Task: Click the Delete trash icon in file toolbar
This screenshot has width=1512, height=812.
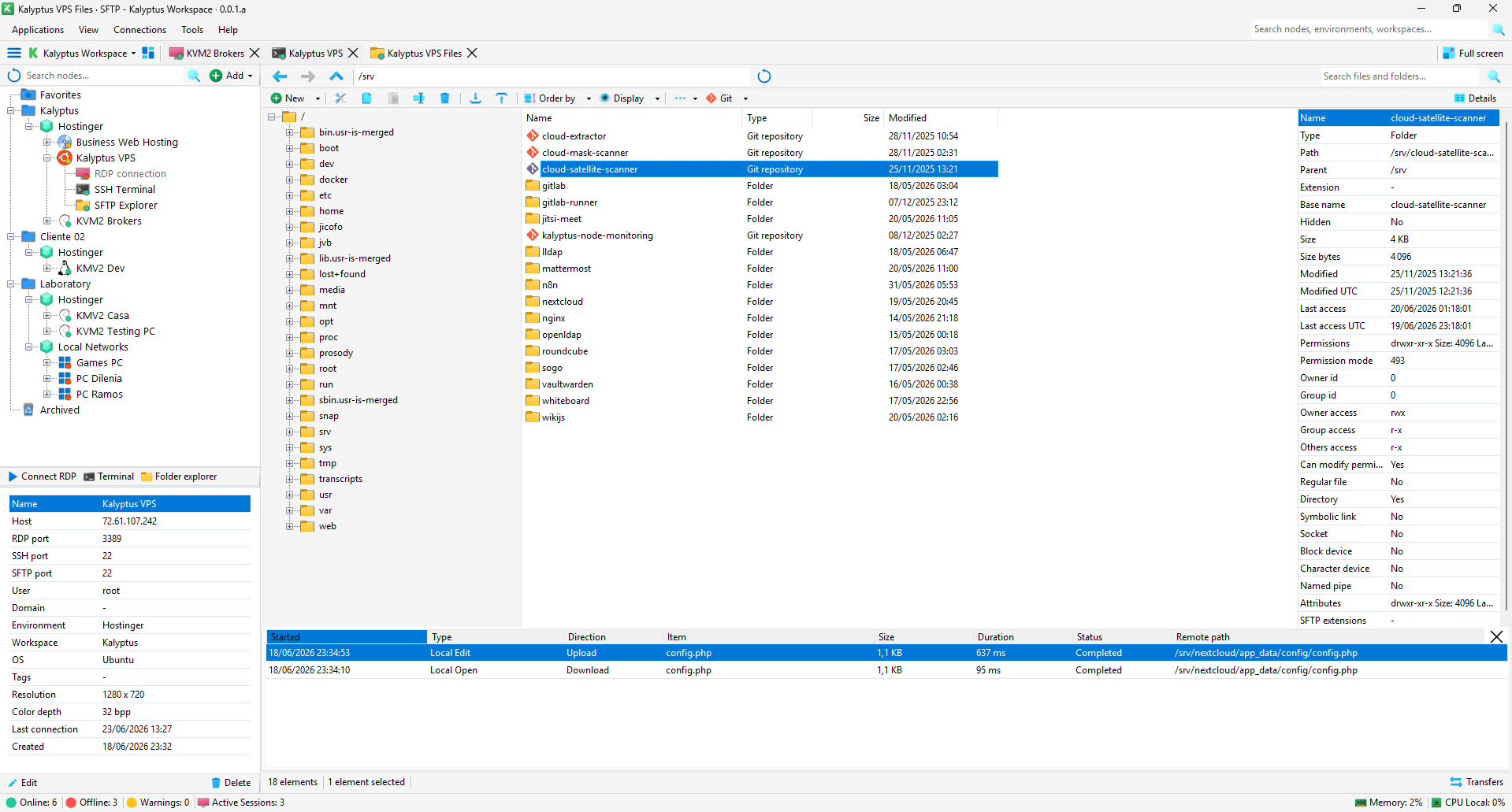Action: pyautogui.click(x=444, y=98)
